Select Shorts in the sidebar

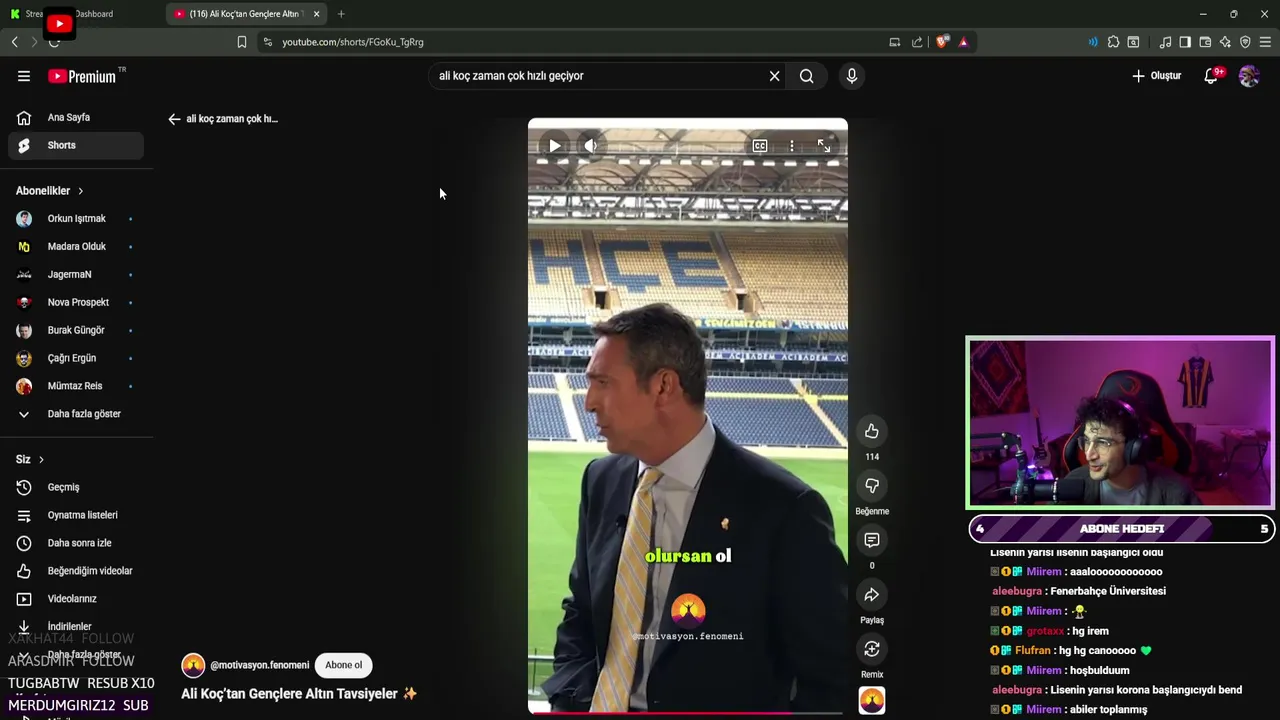[76, 146]
